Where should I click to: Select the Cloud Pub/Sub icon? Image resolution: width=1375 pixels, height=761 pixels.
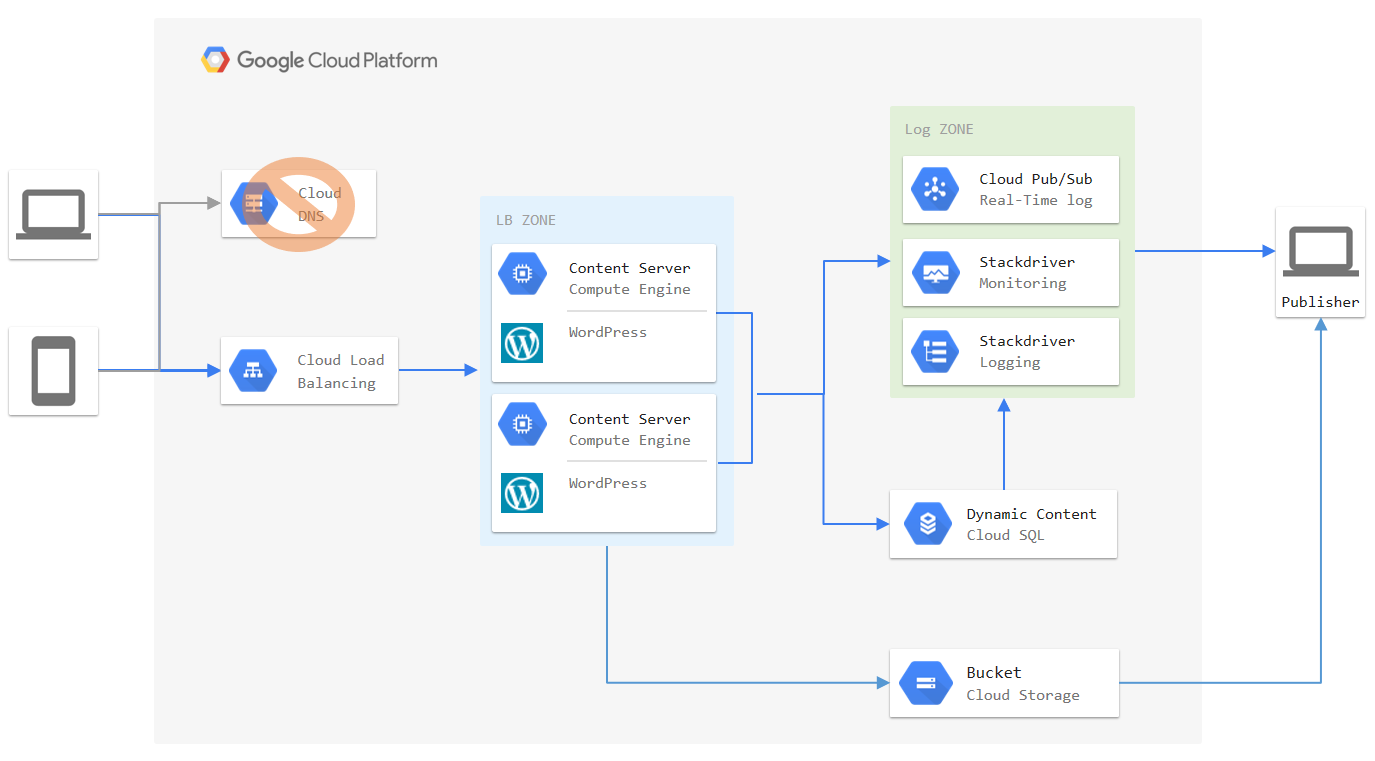(936, 188)
